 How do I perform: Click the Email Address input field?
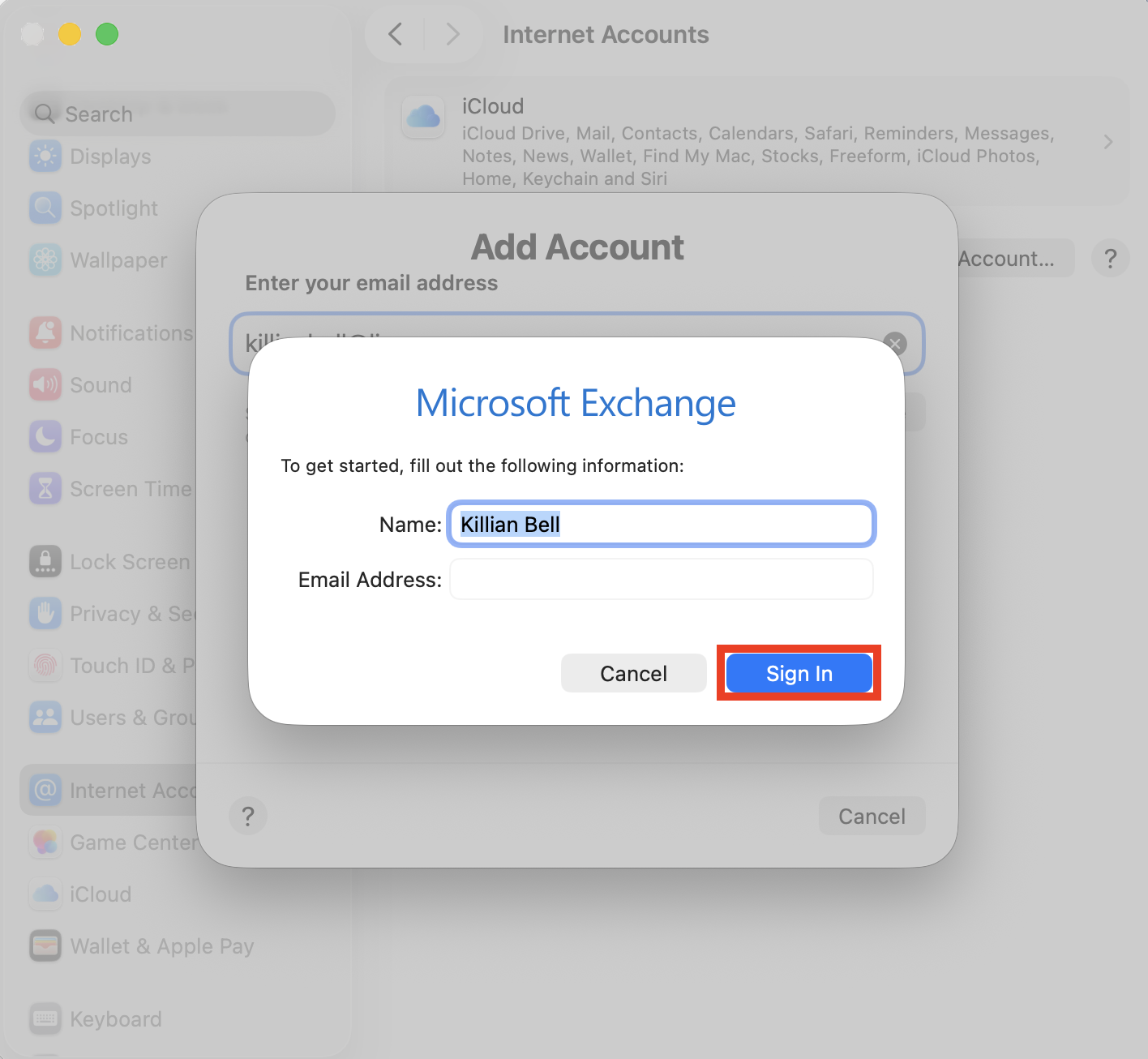pos(661,579)
